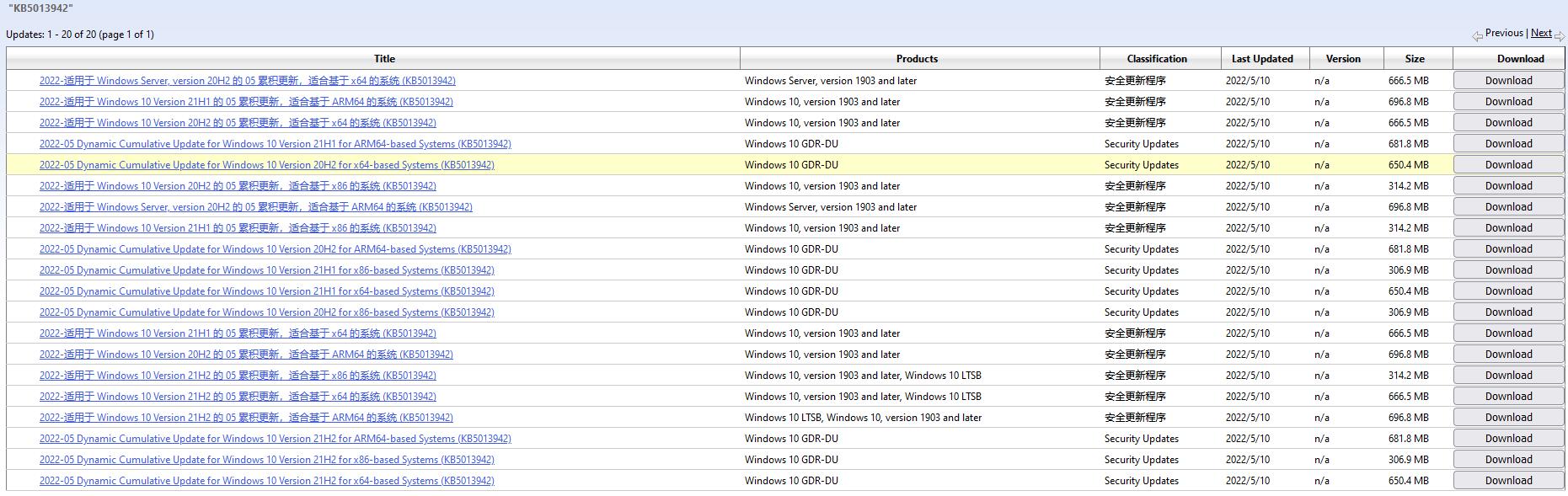The width and height of the screenshot is (1568, 496).
Task: Click the Next page arrow icon
Action: pos(1560,35)
